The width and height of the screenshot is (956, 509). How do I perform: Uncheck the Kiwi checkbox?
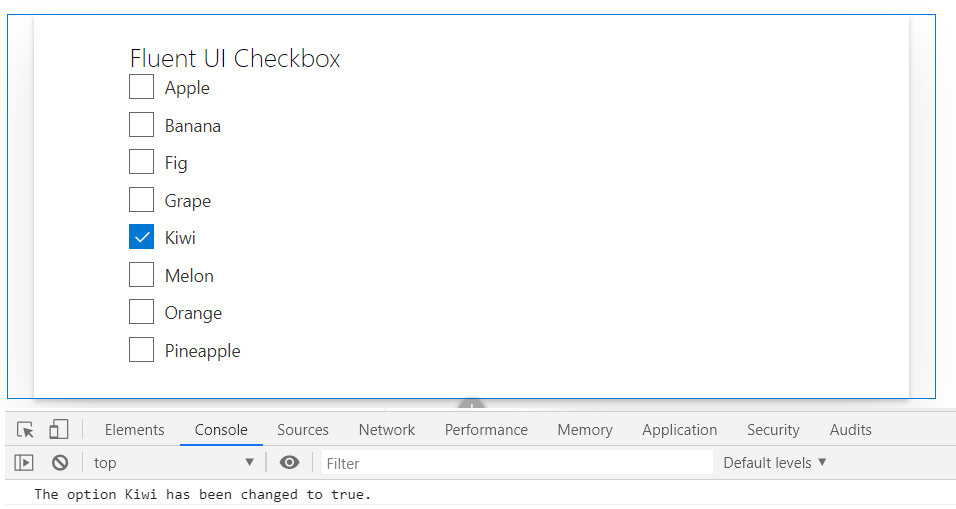[x=141, y=238]
